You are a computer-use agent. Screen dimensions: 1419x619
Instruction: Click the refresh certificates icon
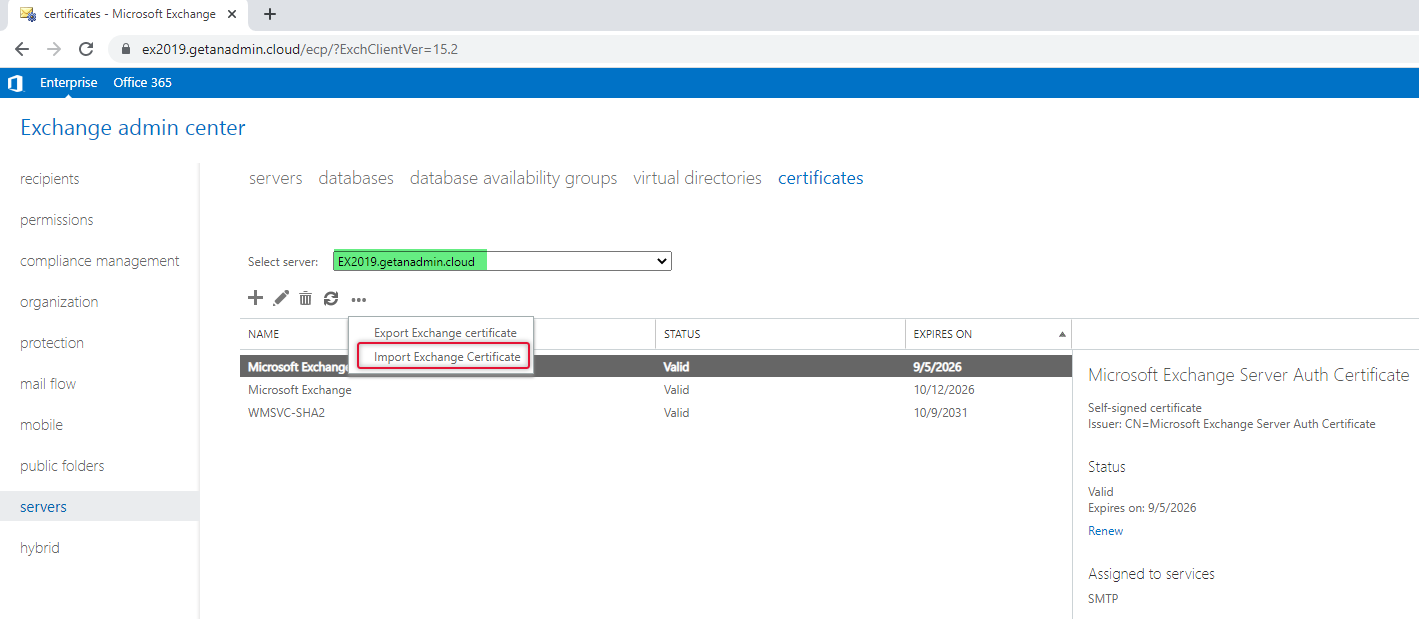pos(331,298)
